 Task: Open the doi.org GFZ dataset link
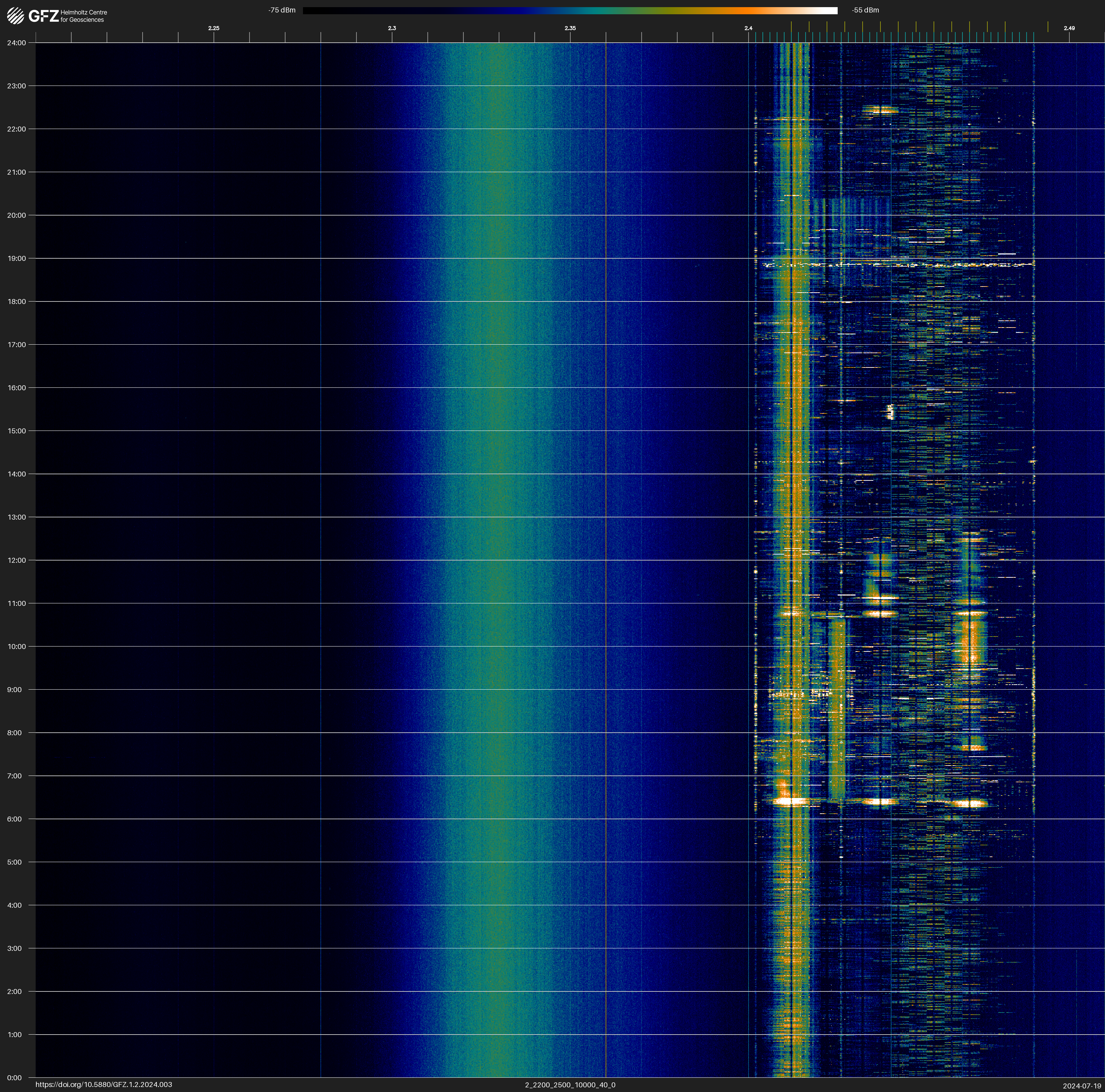click(103, 1085)
